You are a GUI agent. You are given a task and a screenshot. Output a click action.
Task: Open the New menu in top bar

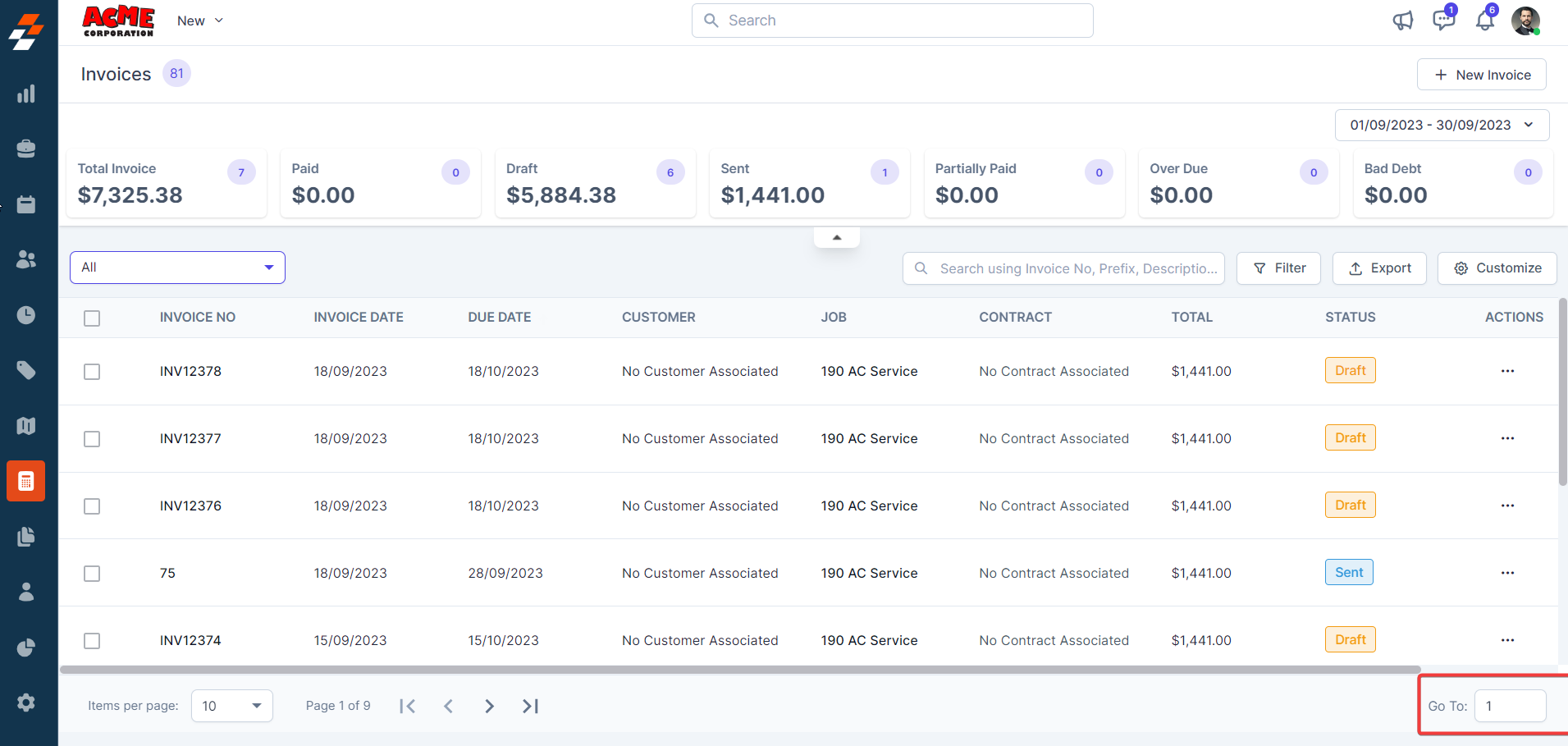[200, 21]
